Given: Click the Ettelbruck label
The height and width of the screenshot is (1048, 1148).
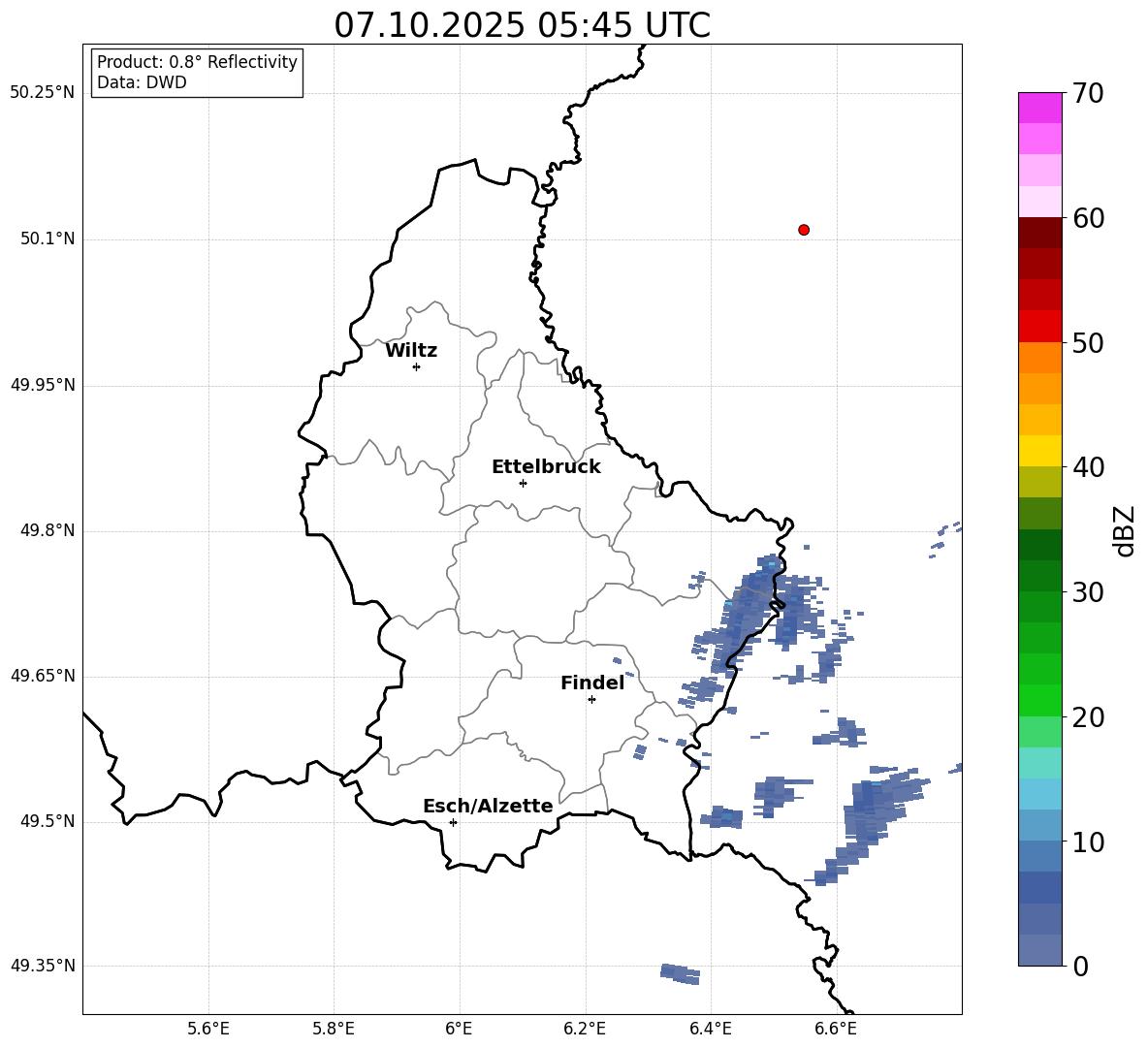Looking at the screenshot, I should click(546, 467).
